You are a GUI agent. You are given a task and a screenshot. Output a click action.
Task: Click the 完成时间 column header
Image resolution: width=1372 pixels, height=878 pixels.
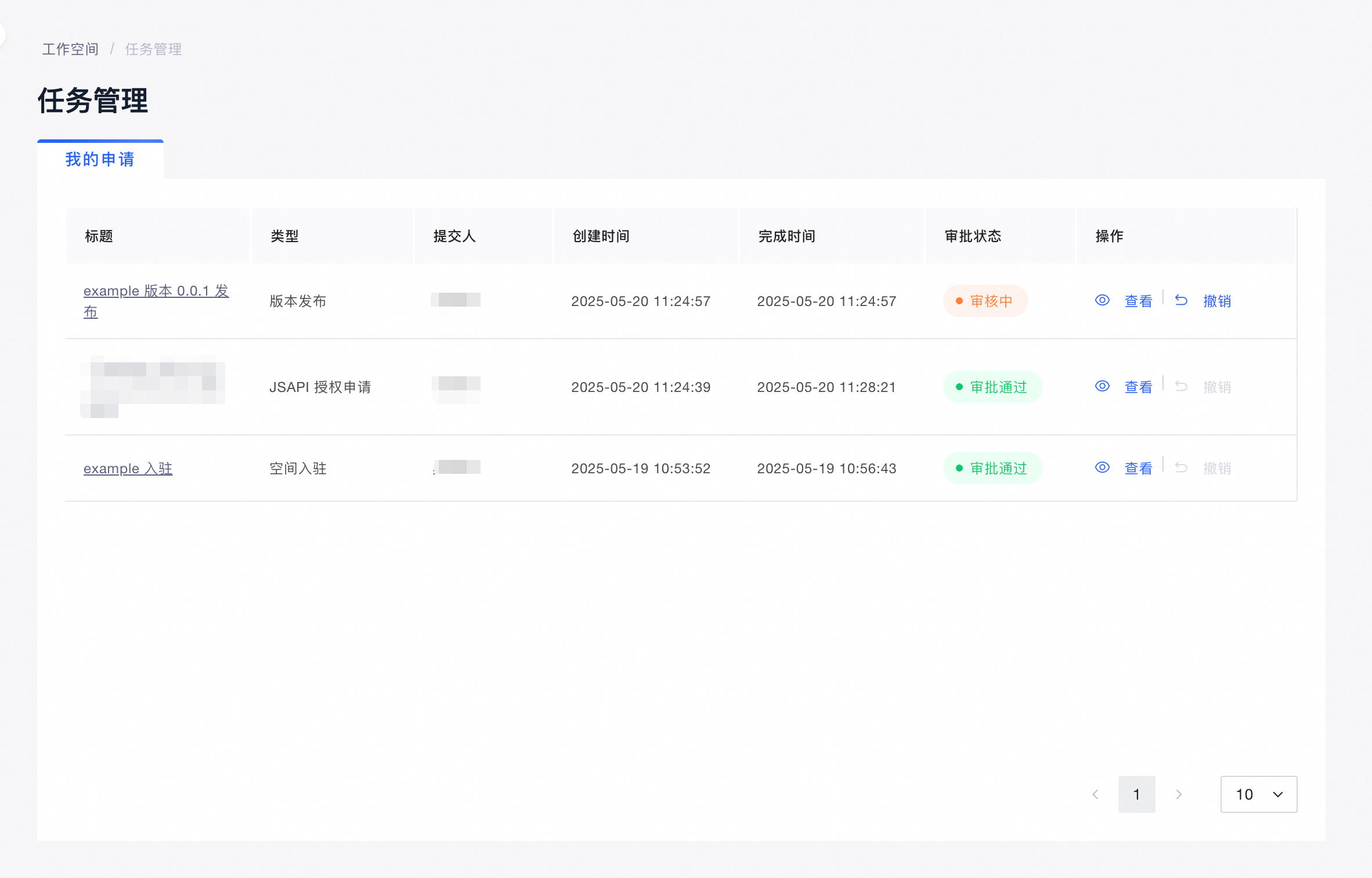(831, 236)
